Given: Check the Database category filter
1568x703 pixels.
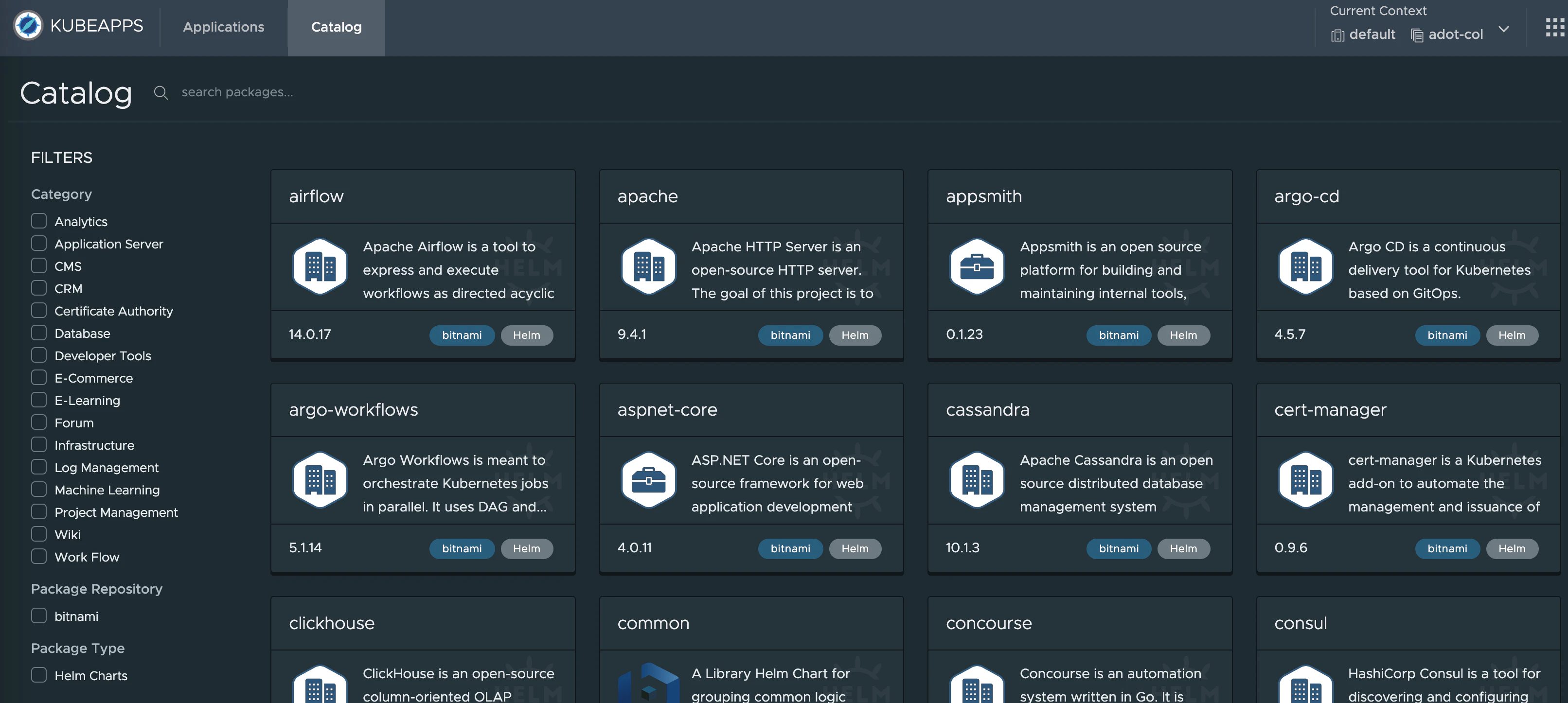Looking at the screenshot, I should pyautogui.click(x=39, y=333).
